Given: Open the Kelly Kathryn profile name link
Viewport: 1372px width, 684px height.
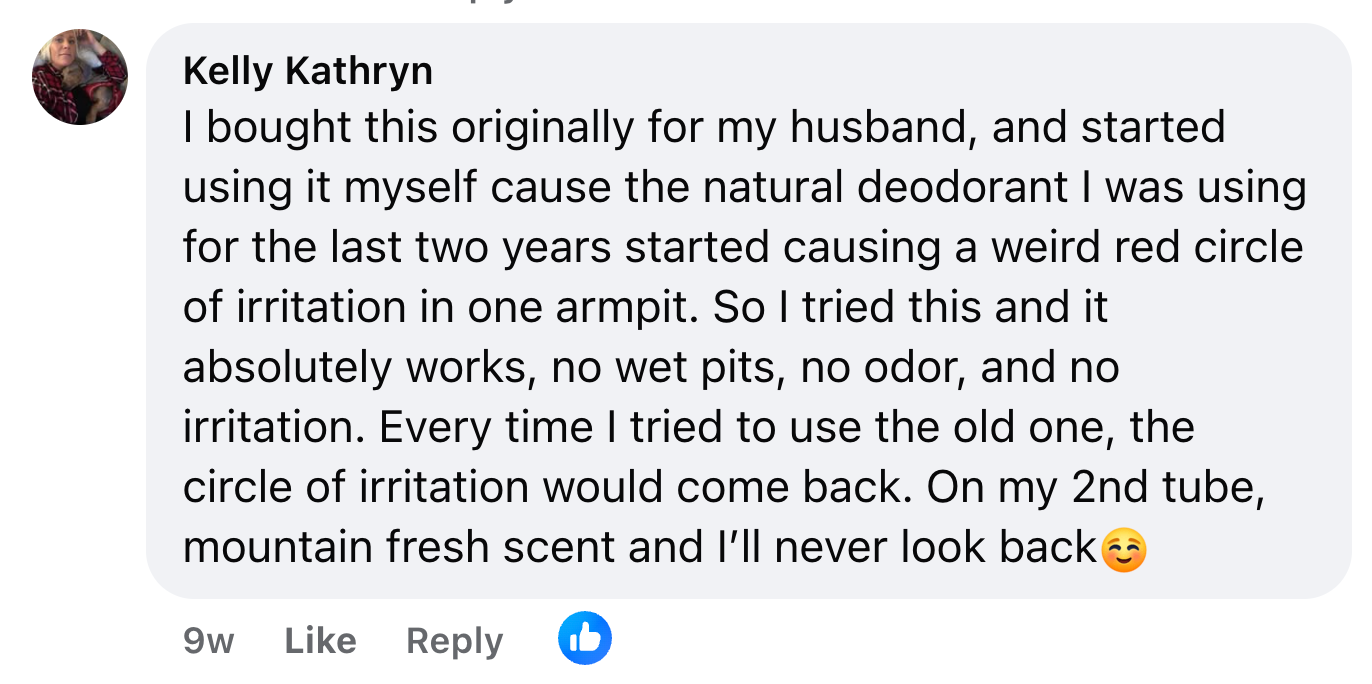Looking at the screenshot, I should click(x=308, y=71).
